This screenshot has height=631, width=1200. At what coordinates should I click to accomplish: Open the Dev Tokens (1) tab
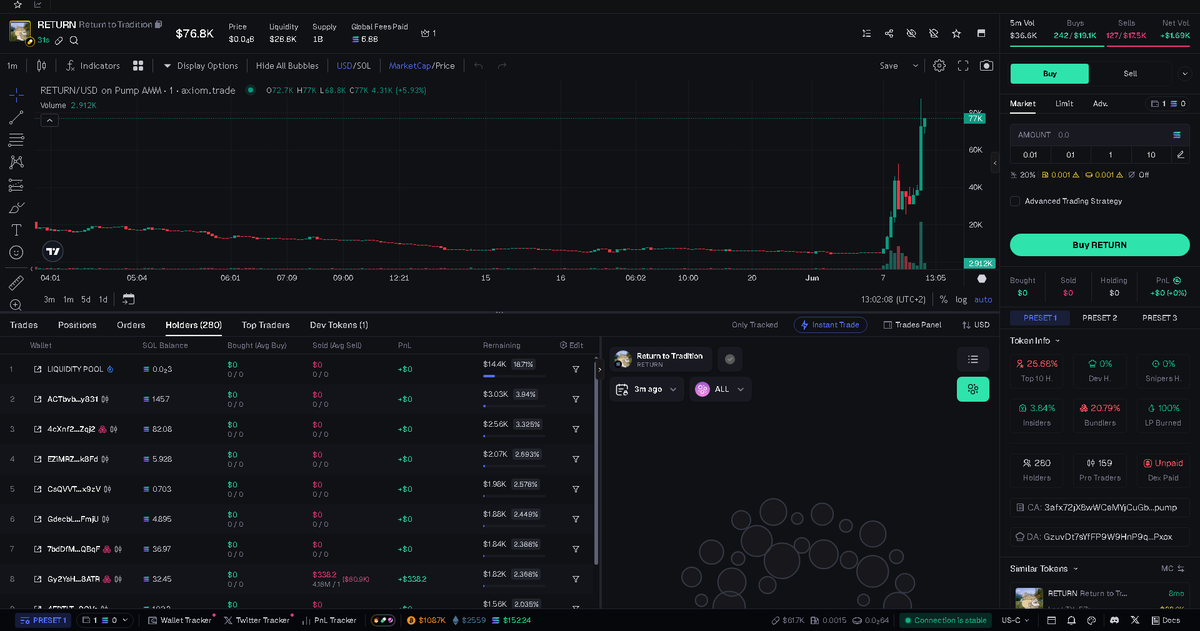tap(339, 325)
